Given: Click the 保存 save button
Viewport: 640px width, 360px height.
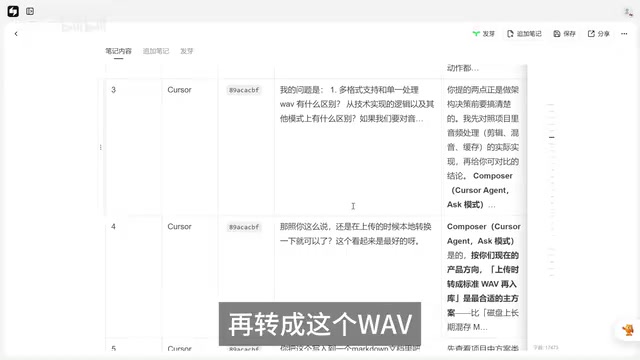Looking at the screenshot, I should click(x=564, y=34).
